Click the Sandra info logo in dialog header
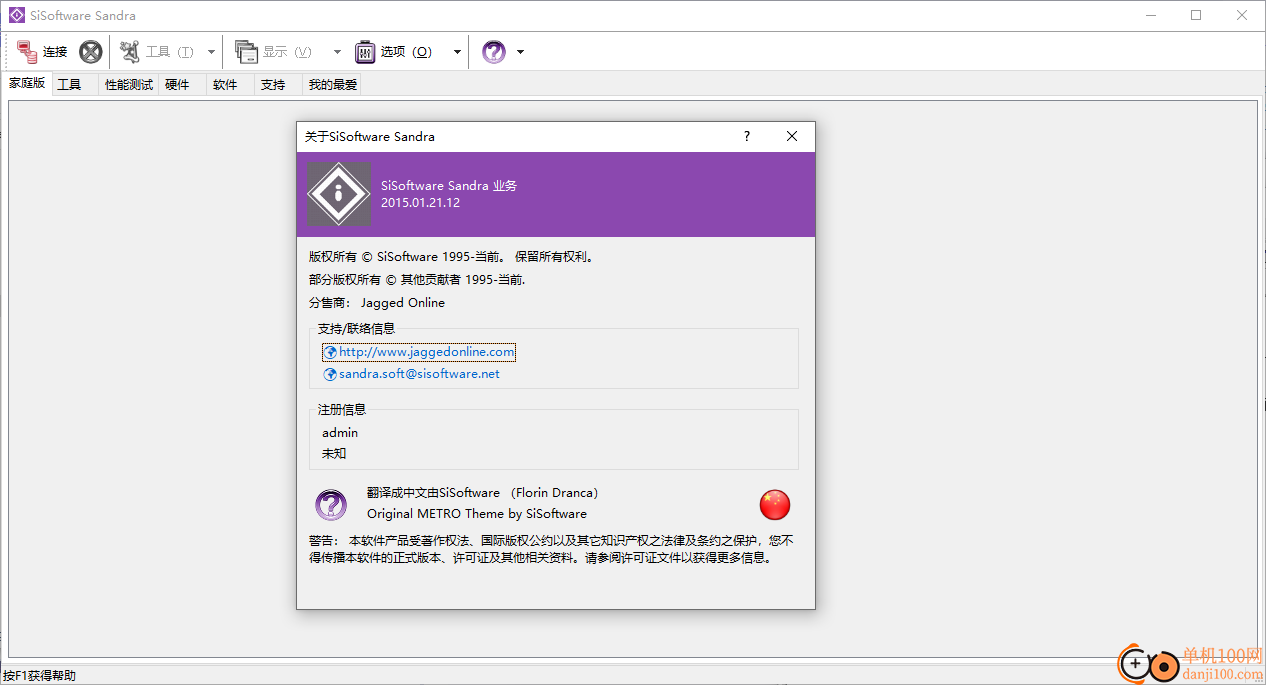 pyautogui.click(x=338, y=194)
